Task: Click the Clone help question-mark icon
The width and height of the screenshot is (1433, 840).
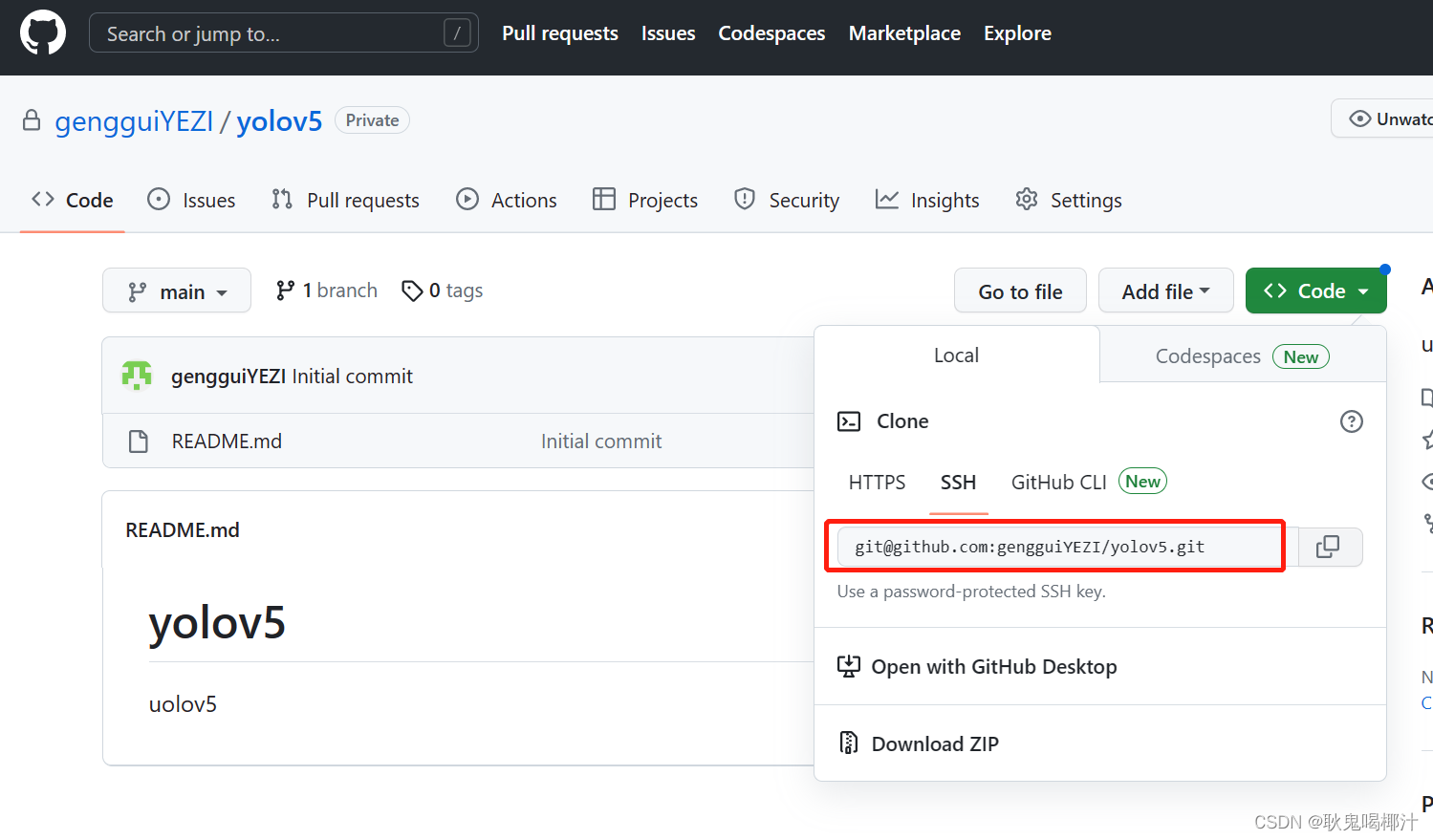Action: pos(1351,421)
